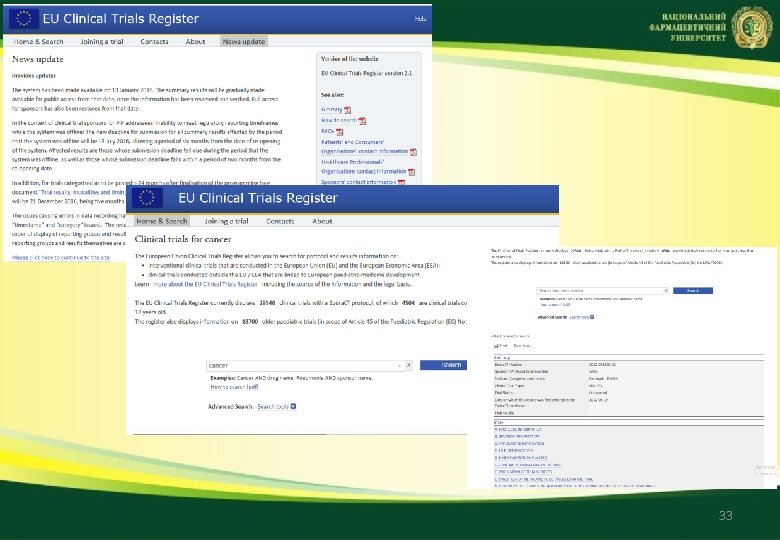Click 'Please click here to continue to the site'
The width and height of the screenshot is (780, 540).
coord(61,258)
